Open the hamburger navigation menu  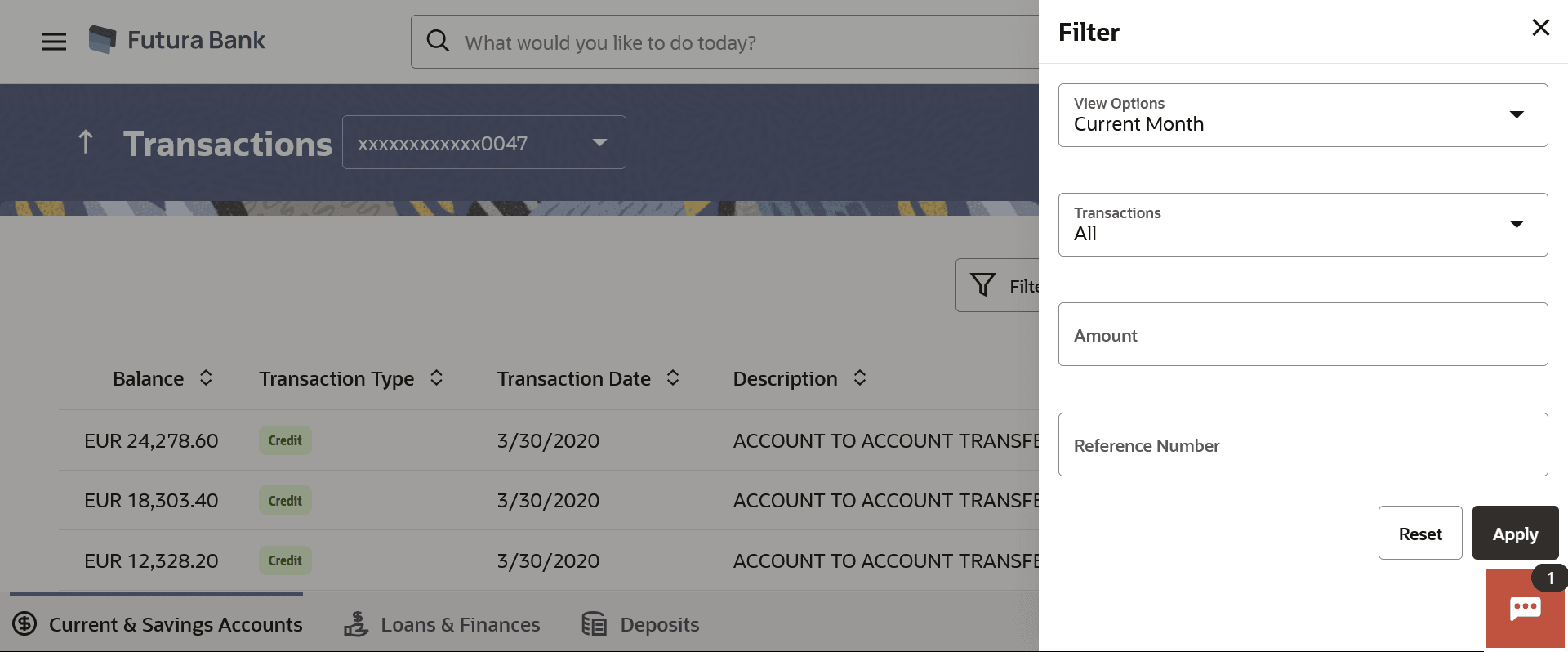pyautogui.click(x=54, y=41)
